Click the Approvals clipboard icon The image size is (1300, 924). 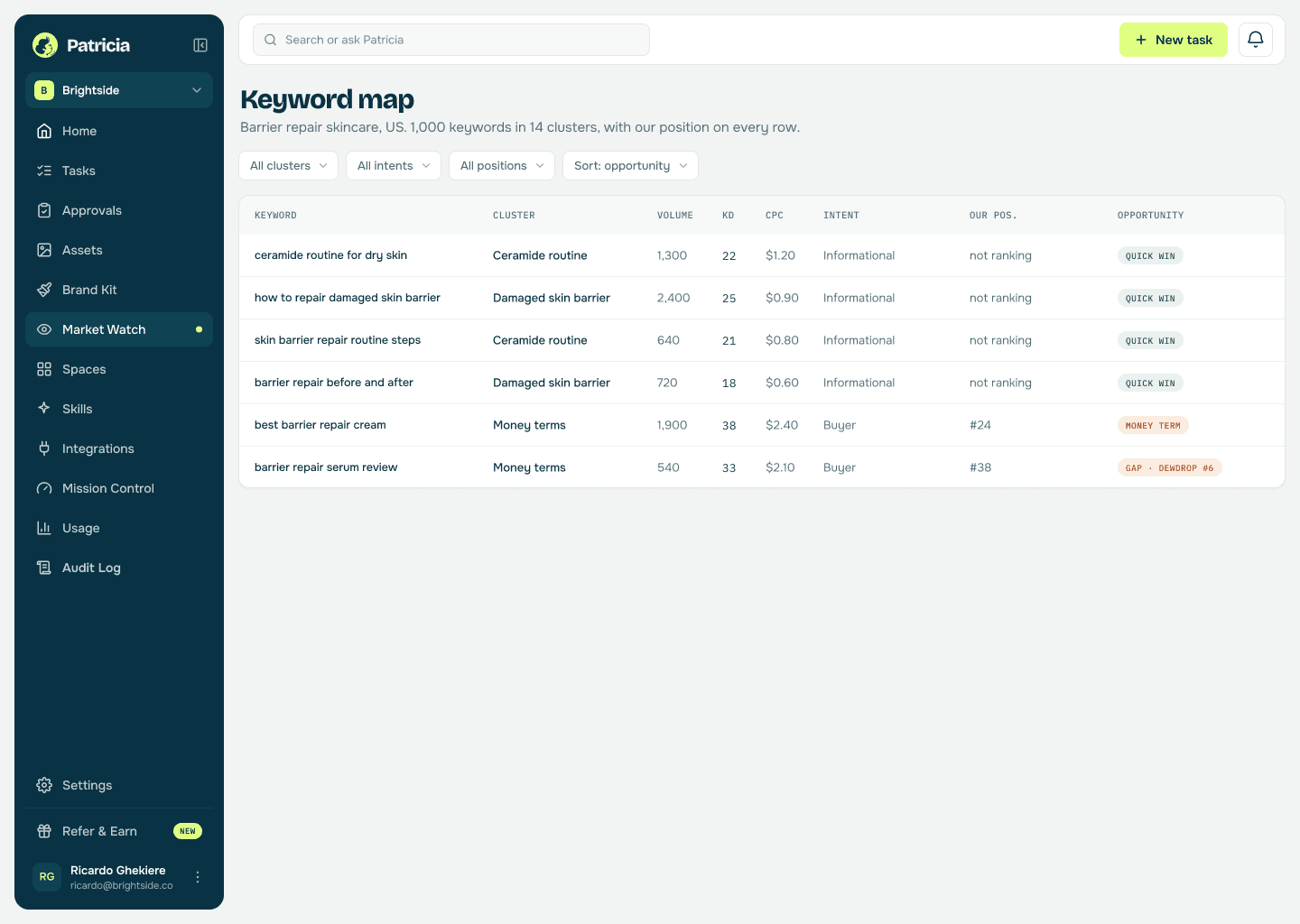(44, 210)
